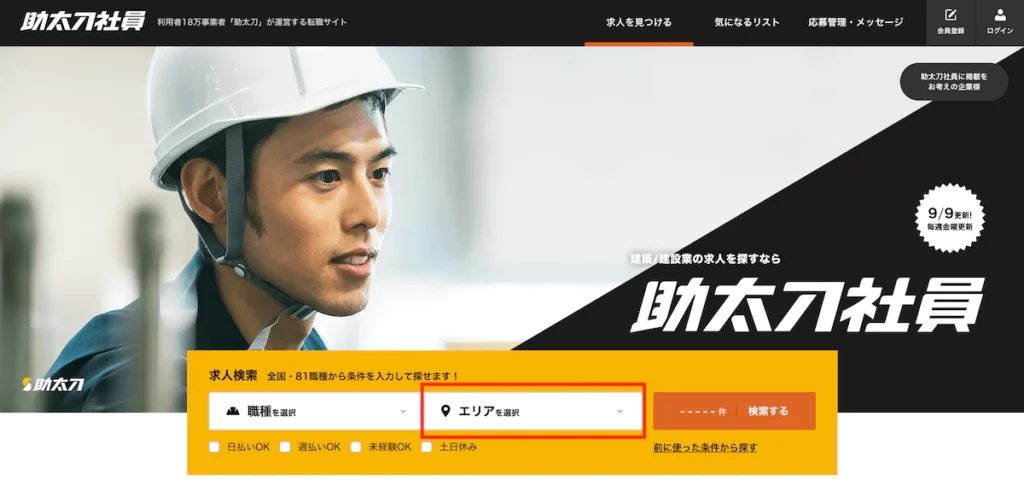Follow the 前に使った条件から探す link
The height and width of the screenshot is (486, 1024).
click(705, 447)
